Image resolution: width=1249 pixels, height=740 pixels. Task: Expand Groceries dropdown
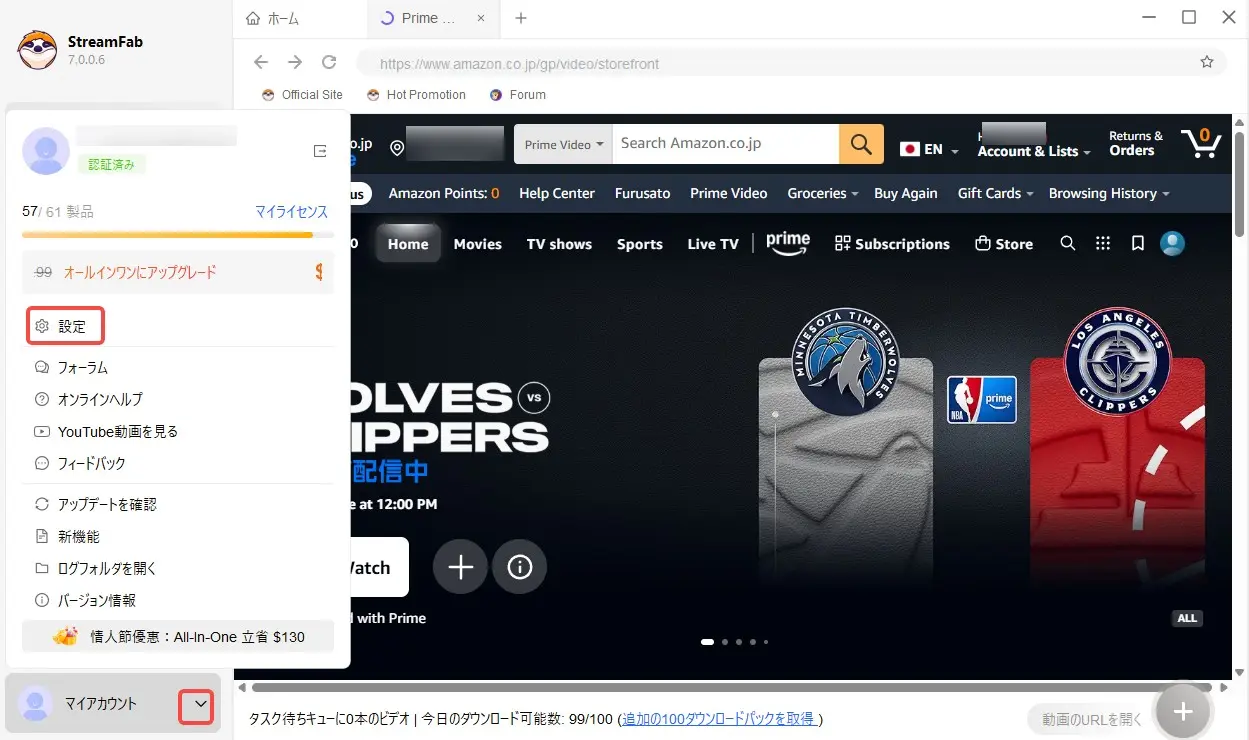[x=823, y=193]
